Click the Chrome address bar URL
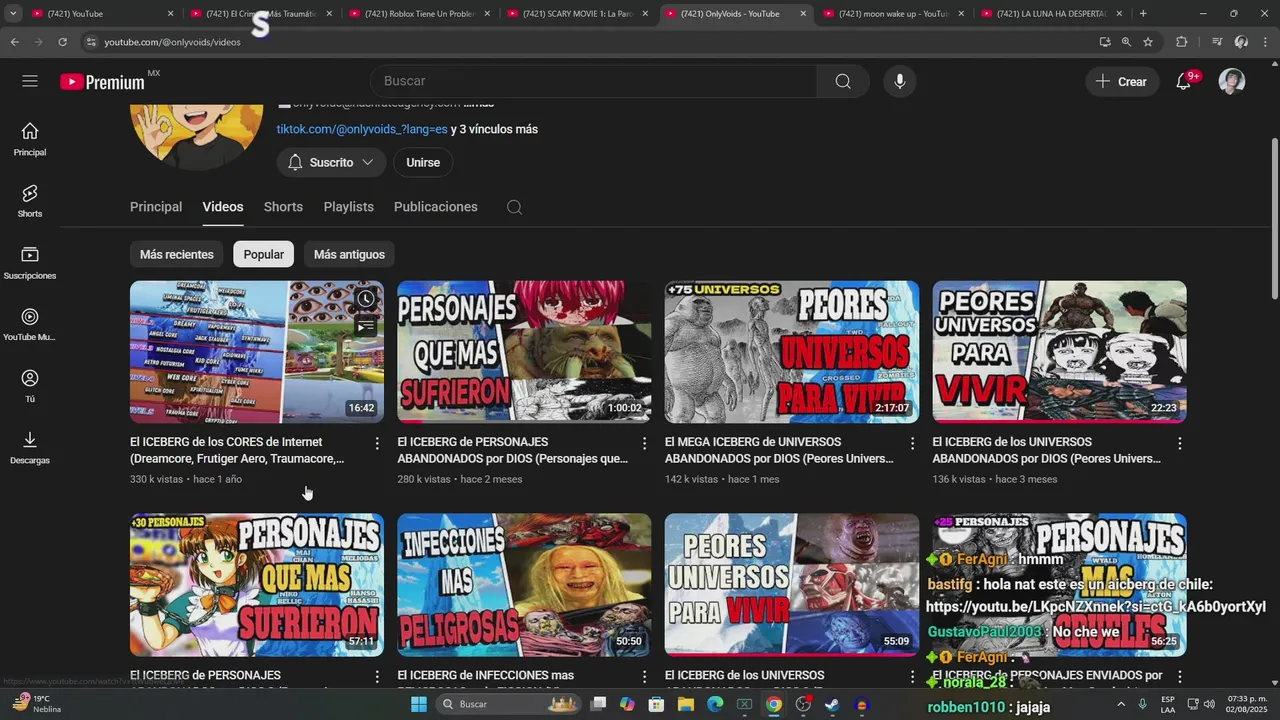Viewport: 1280px width, 720px height. coord(172,42)
